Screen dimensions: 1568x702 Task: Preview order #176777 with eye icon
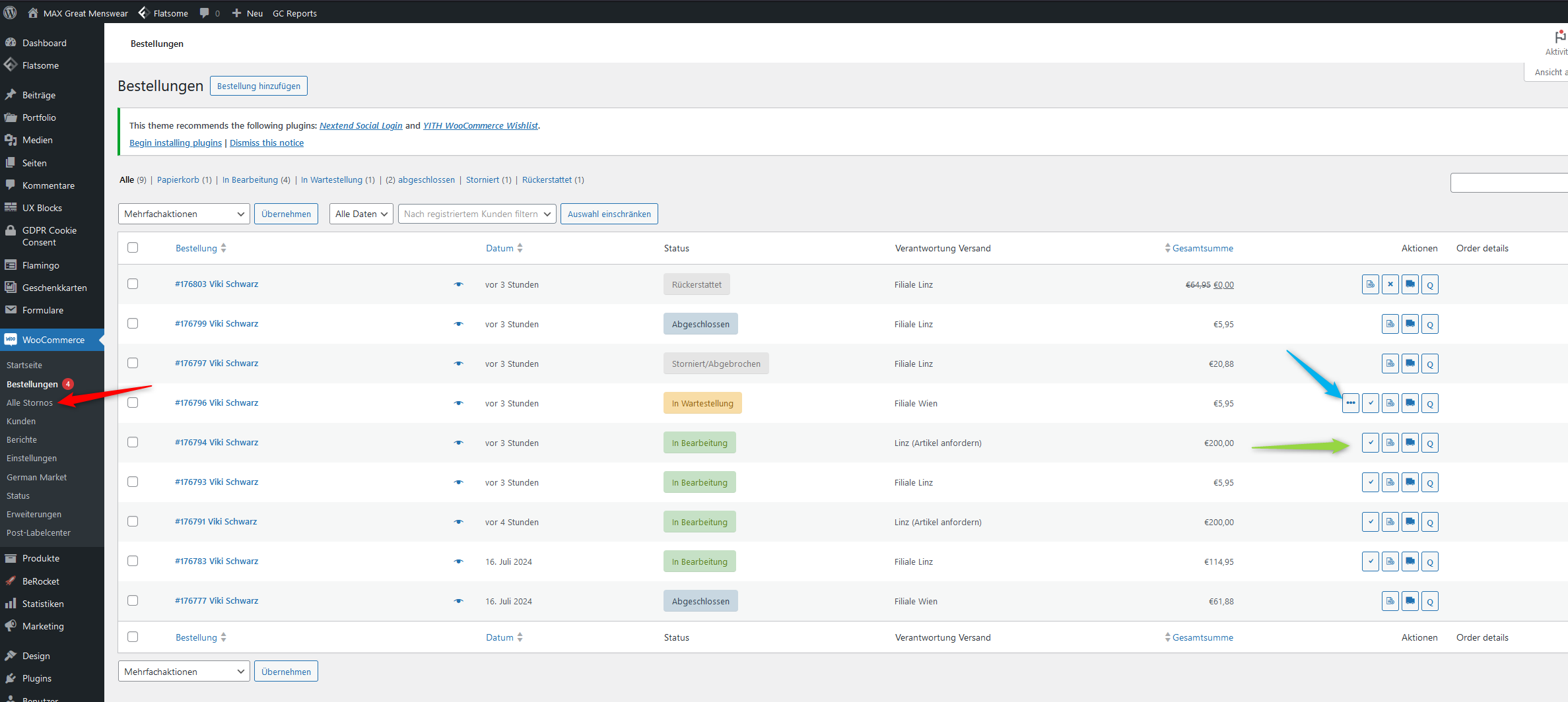click(x=458, y=601)
